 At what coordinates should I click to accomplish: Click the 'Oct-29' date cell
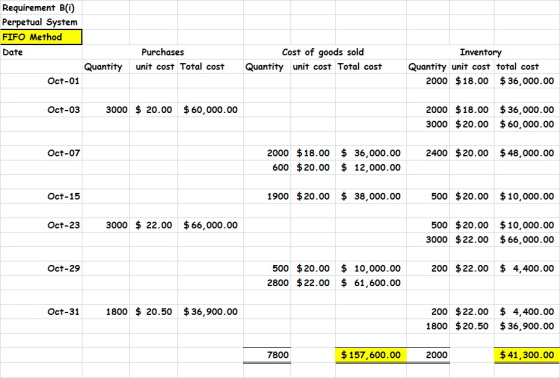[x=41, y=268]
